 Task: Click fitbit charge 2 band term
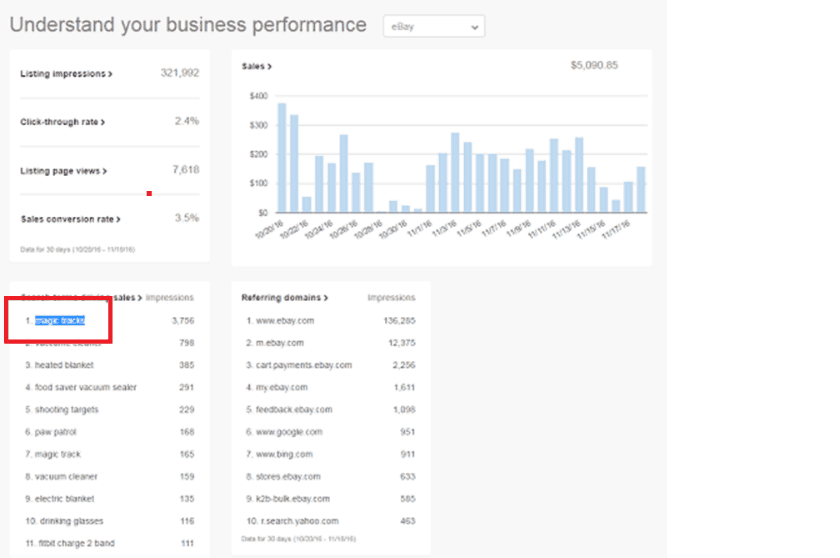pos(77,543)
